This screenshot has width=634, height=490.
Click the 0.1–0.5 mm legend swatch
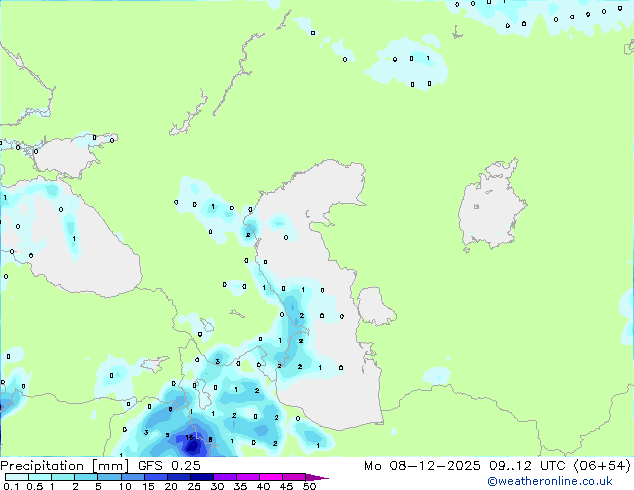point(17,477)
